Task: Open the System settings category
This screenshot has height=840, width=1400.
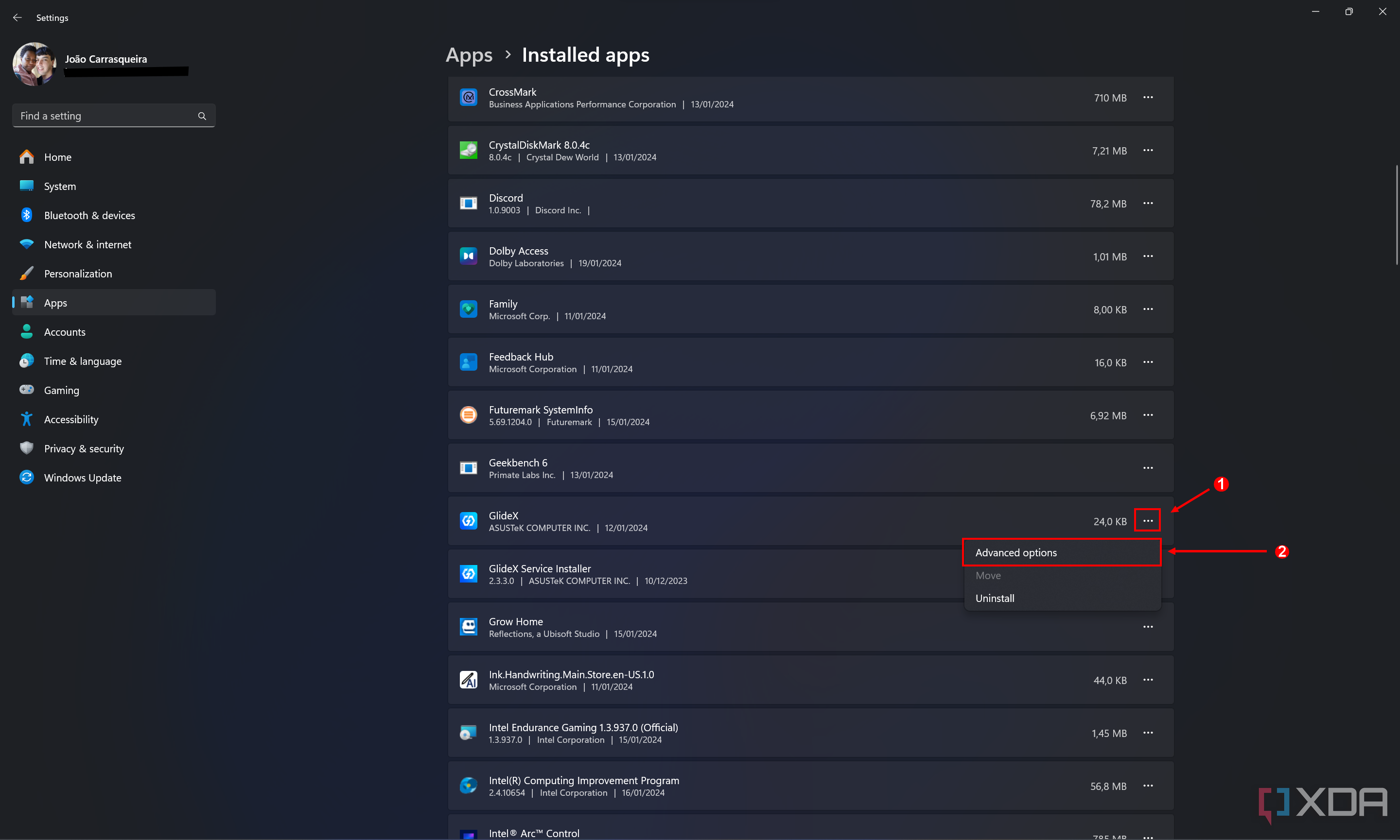Action: pyautogui.click(x=113, y=186)
